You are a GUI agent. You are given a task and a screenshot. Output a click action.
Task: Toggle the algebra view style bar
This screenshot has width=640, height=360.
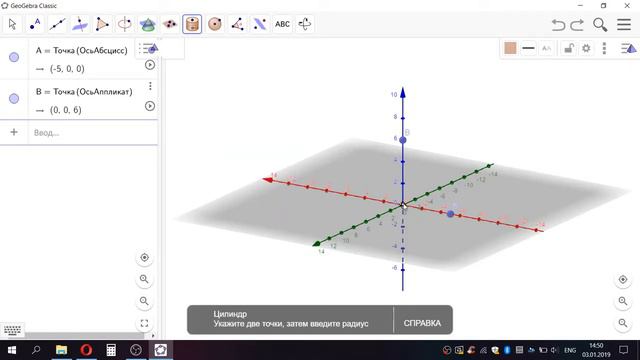pyautogui.click(x=148, y=49)
